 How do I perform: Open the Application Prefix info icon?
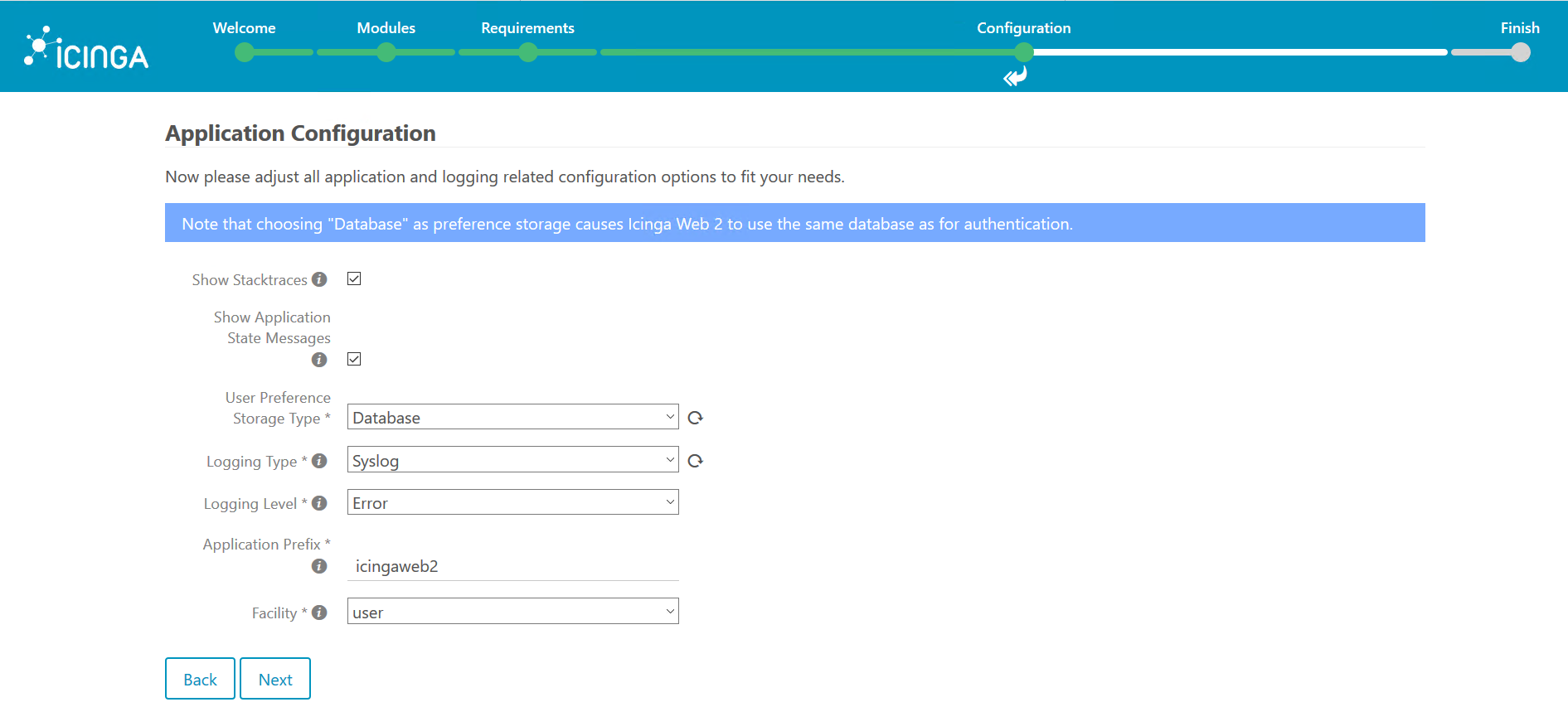[x=319, y=566]
